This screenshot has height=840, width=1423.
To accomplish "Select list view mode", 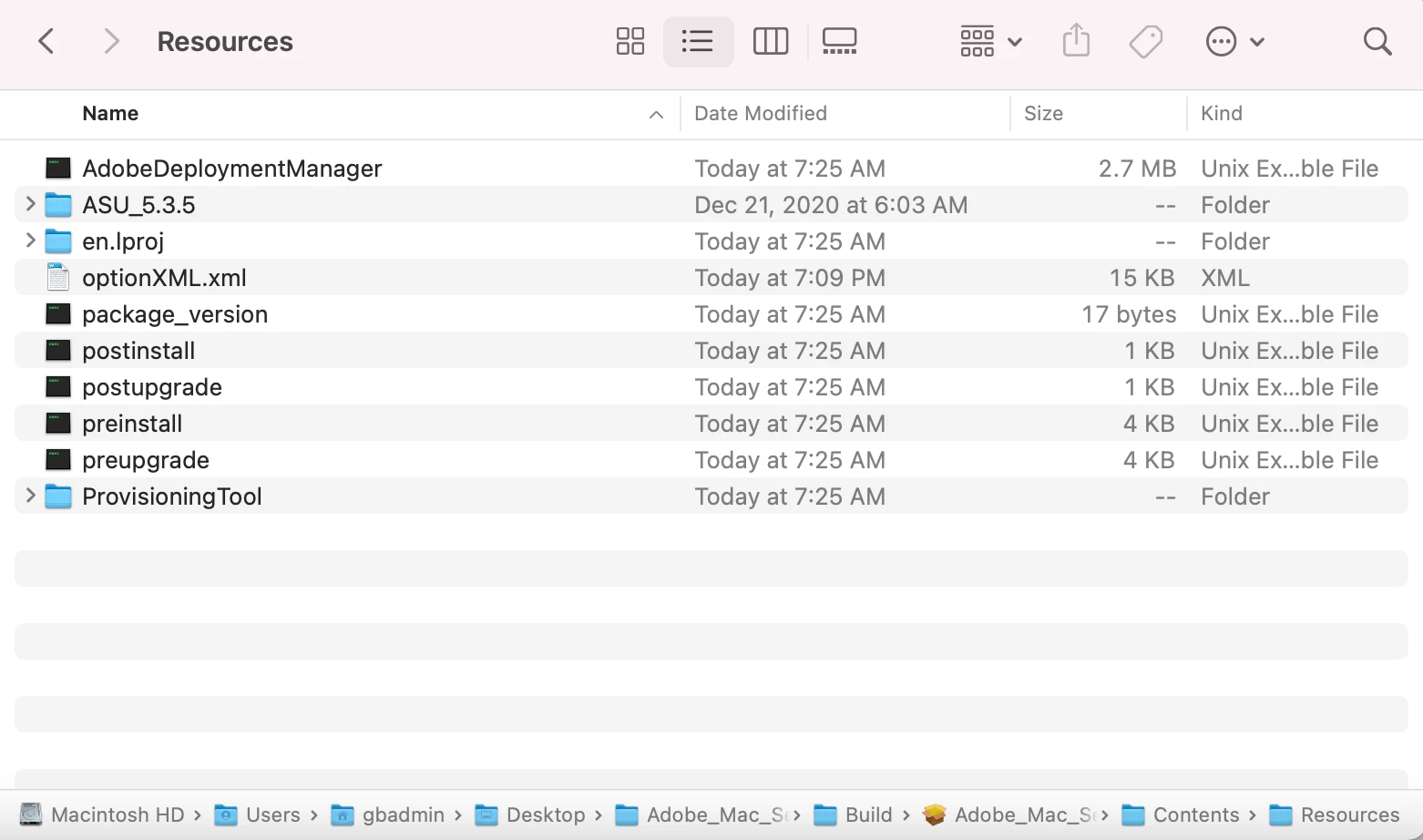I will pos(698,41).
